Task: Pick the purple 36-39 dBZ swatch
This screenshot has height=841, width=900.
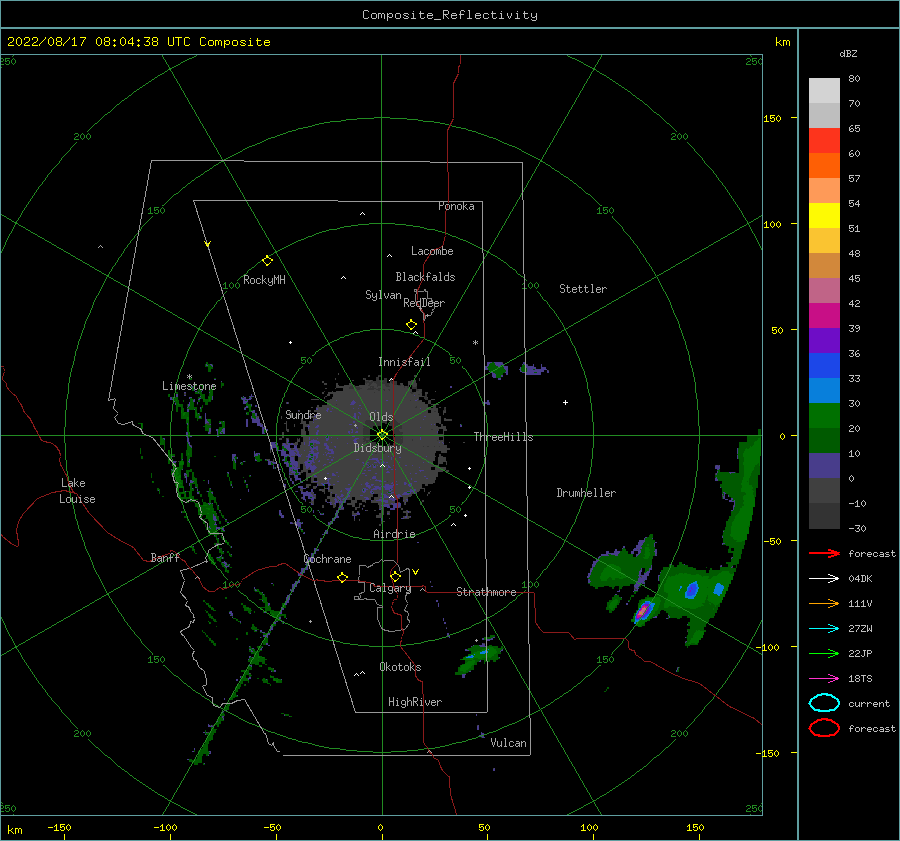Action: (x=824, y=340)
